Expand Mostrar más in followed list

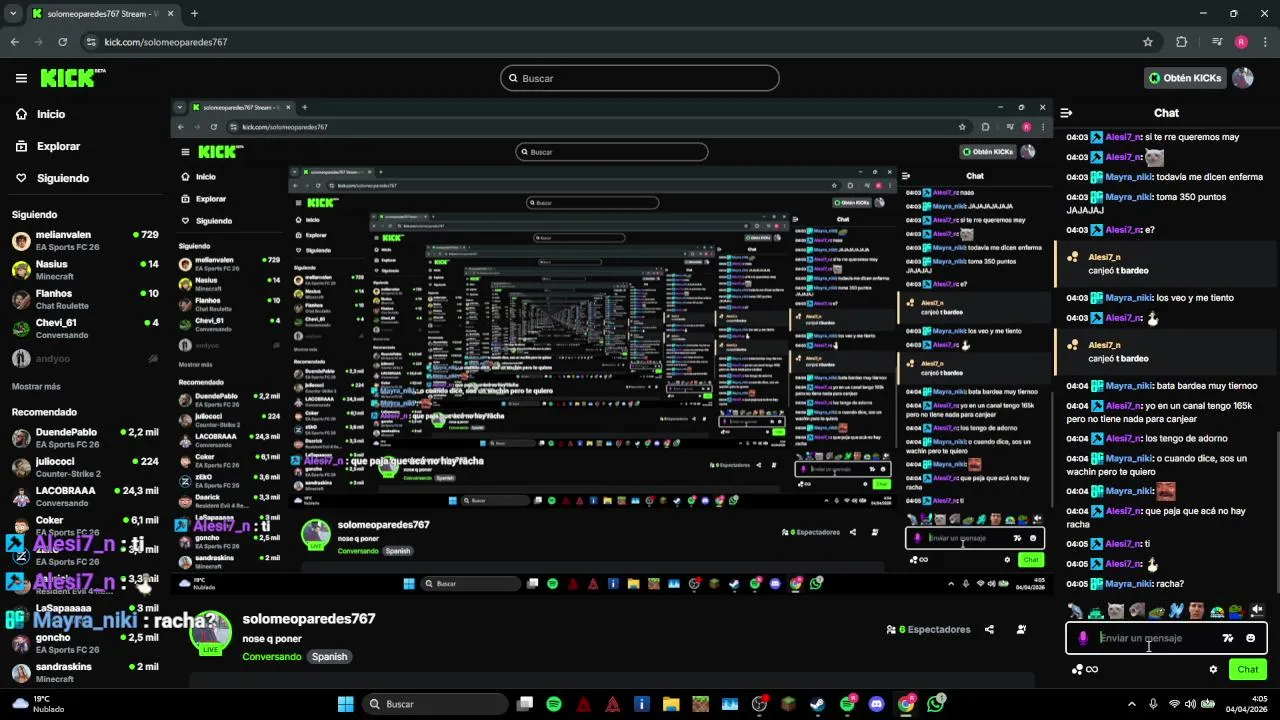click(x=36, y=386)
